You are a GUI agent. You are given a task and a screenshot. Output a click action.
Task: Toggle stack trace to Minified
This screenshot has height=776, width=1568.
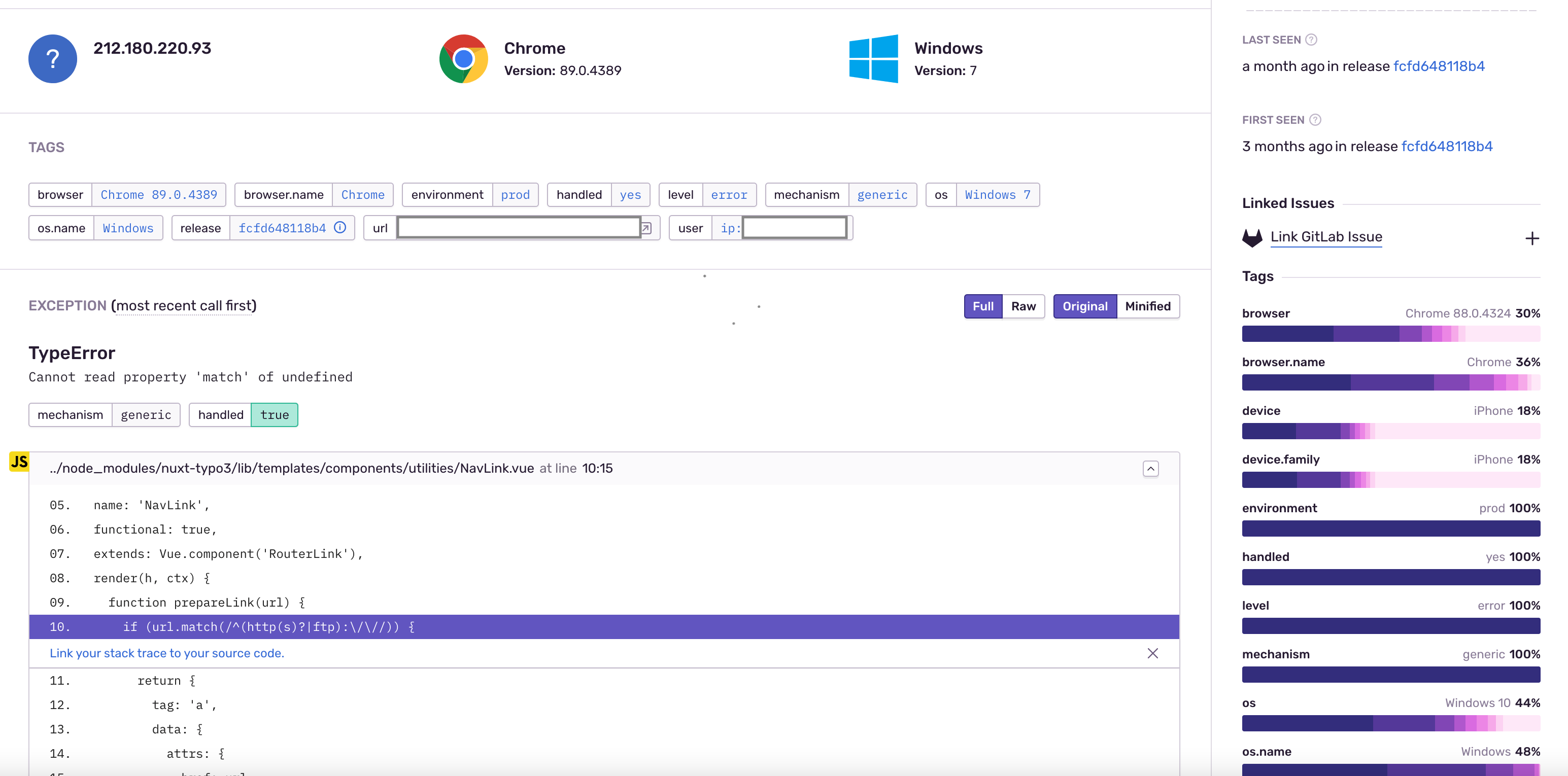[1147, 306]
